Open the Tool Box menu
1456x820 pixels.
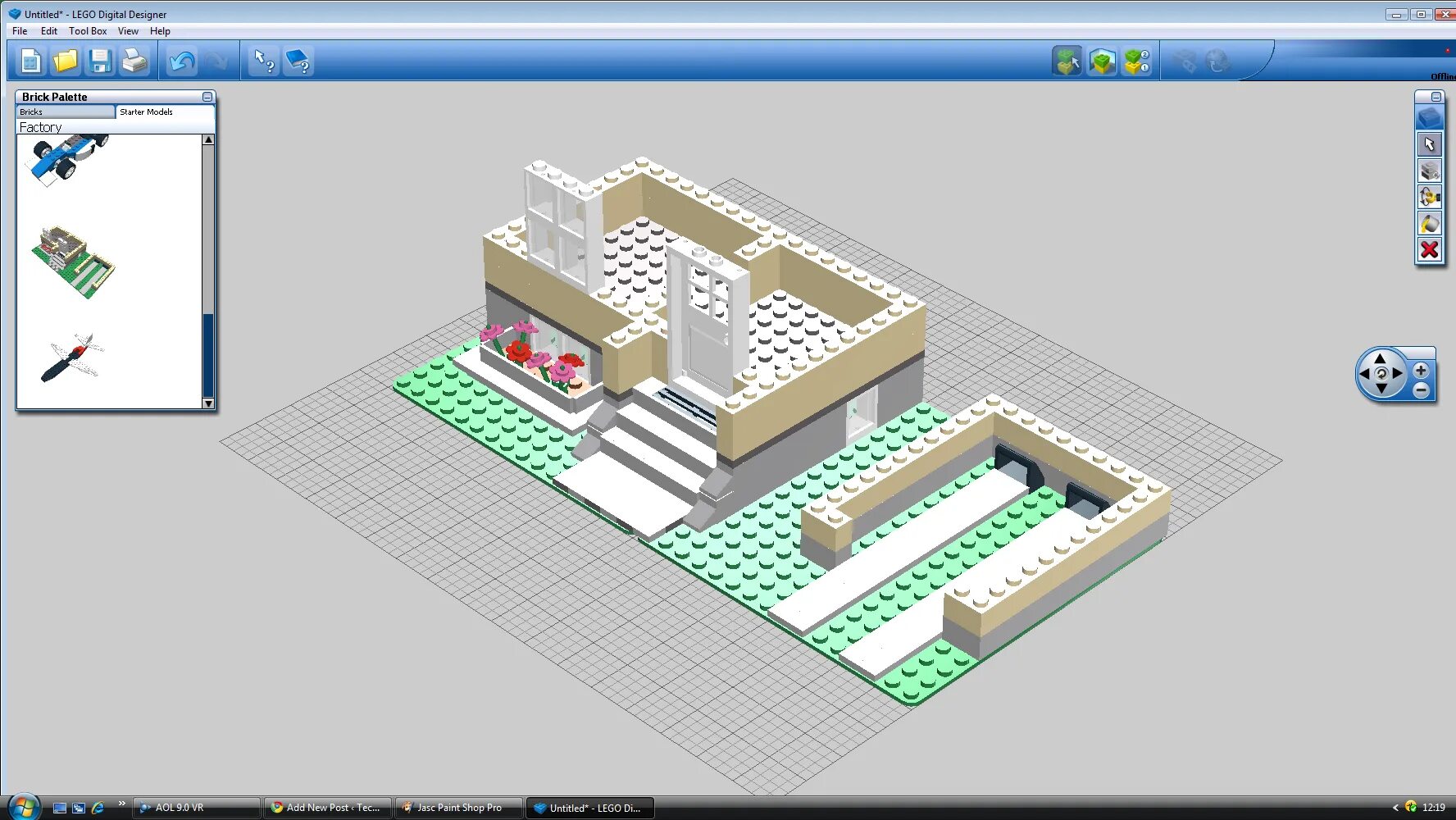pos(88,31)
